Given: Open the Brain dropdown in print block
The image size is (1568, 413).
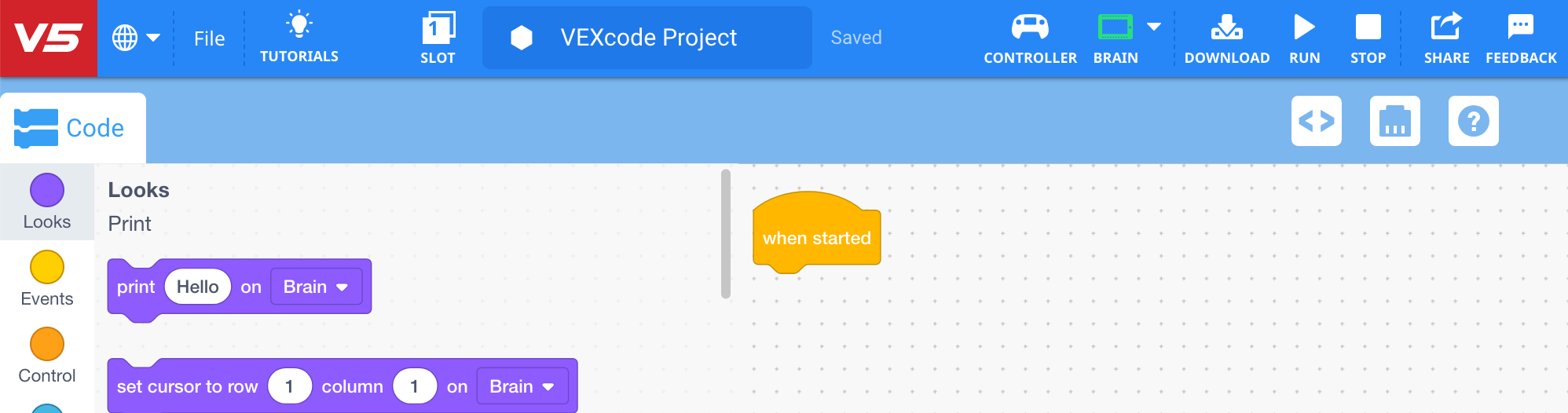Looking at the screenshot, I should 317,287.
